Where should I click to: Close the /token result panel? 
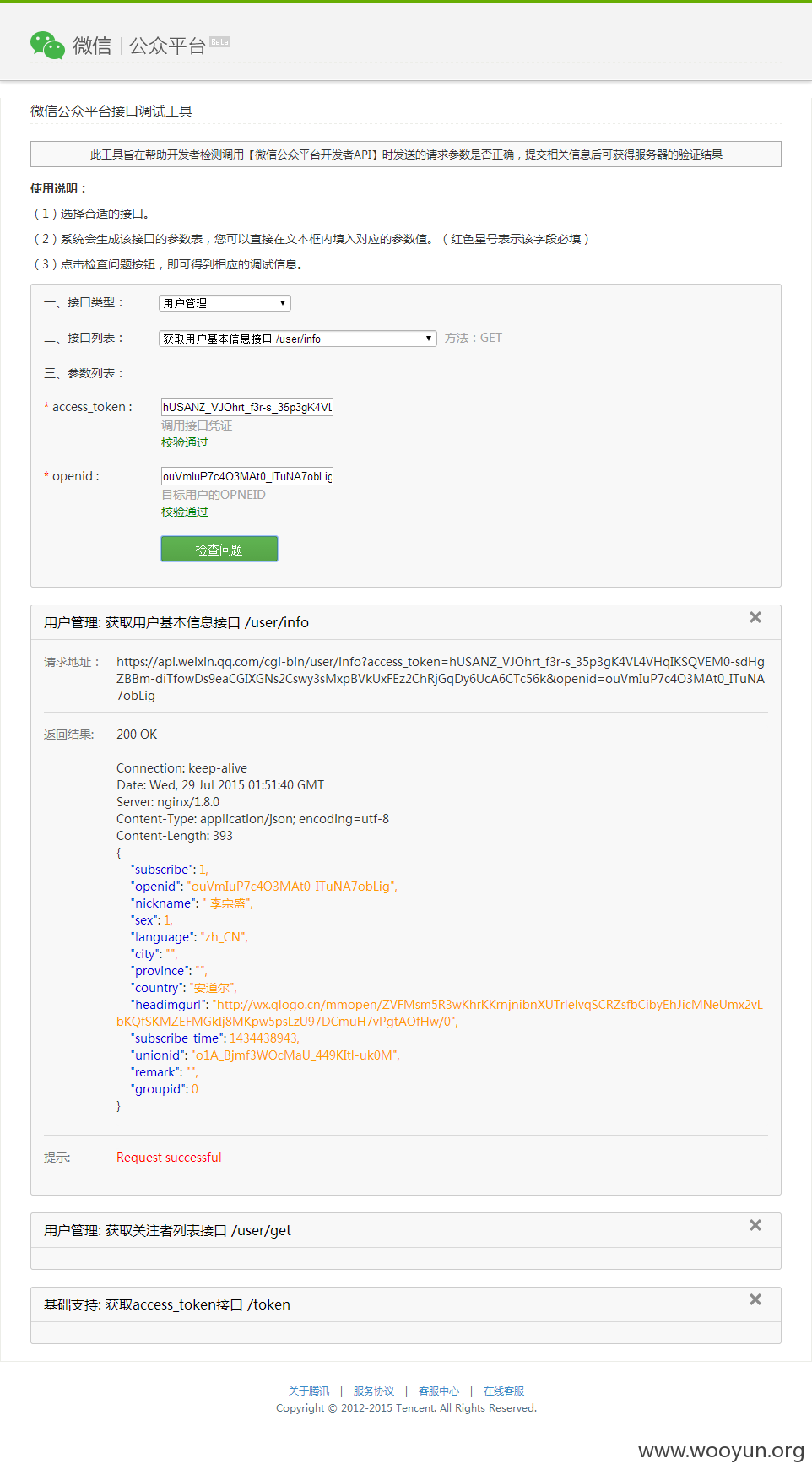pyautogui.click(x=755, y=1299)
